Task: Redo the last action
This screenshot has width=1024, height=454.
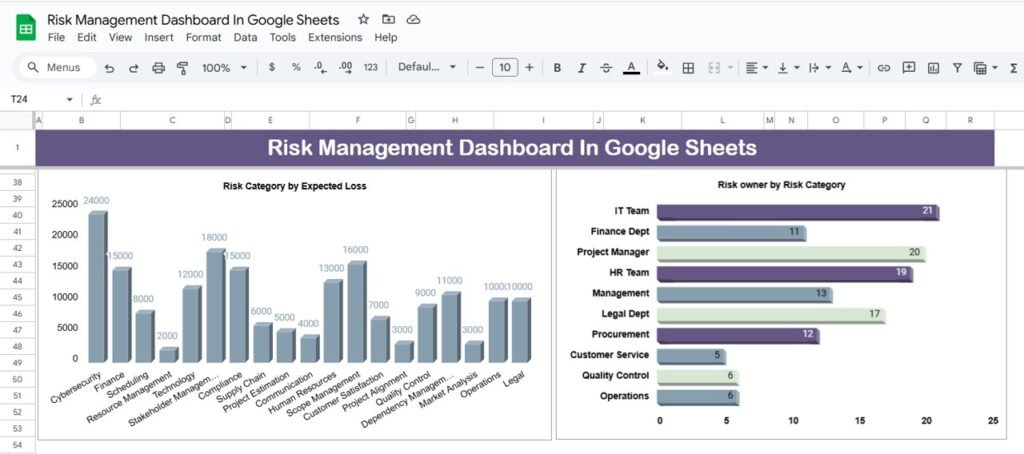Action: tap(133, 67)
